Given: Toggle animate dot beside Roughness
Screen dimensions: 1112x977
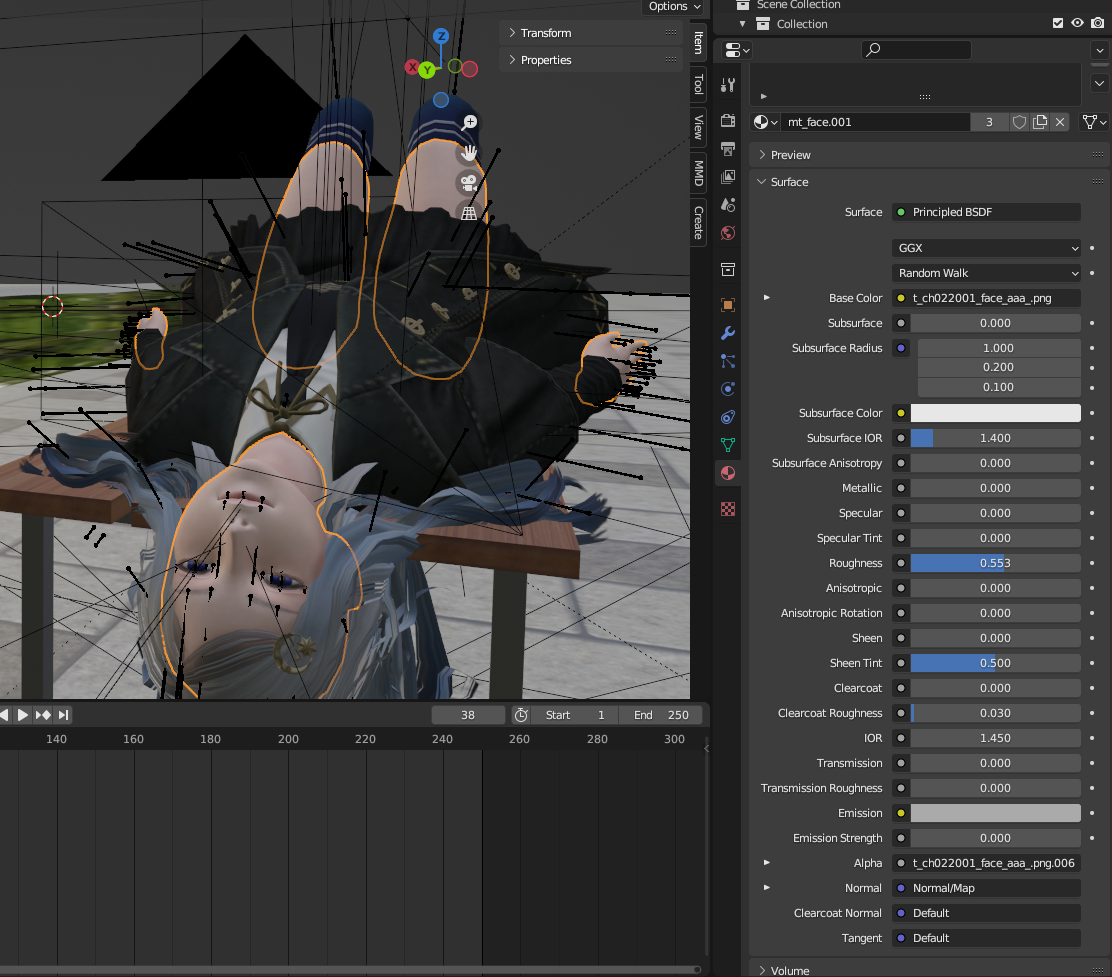Looking at the screenshot, I should click(1091, 563).
